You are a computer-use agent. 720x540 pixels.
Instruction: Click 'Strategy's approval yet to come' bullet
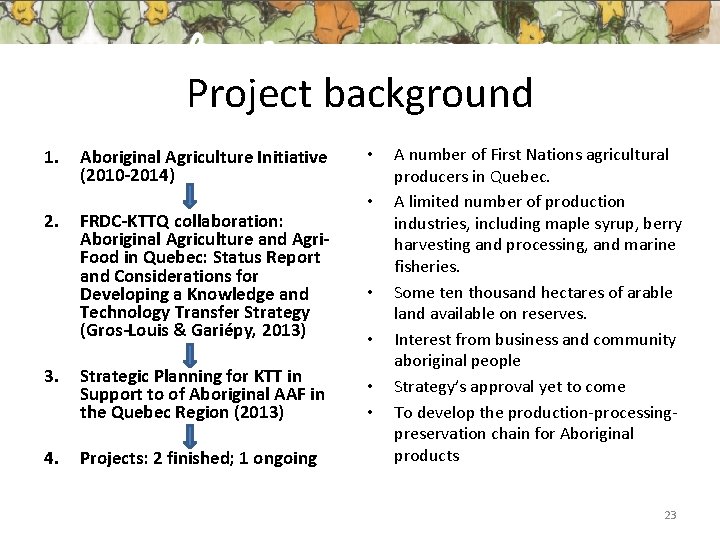(x=509, y=387)
